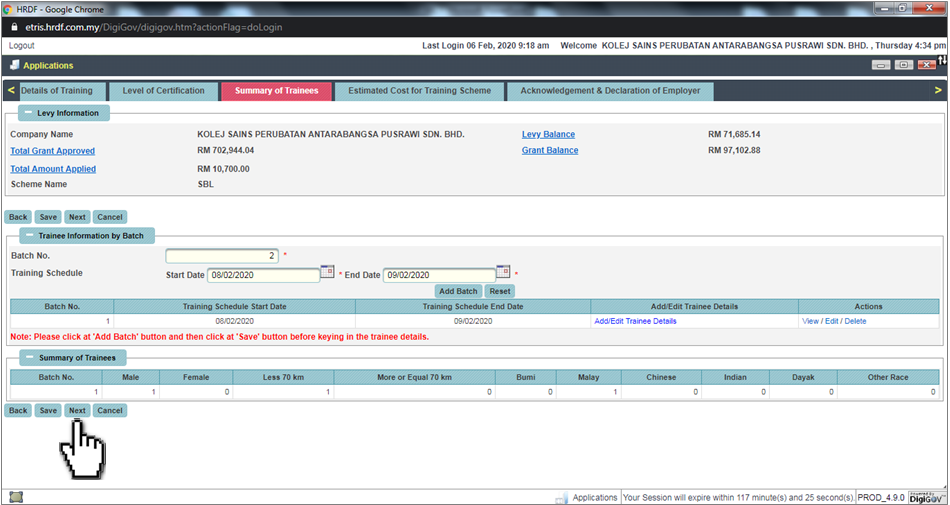
Task: Click the Dayak column header
Action: tap(803, 377)
